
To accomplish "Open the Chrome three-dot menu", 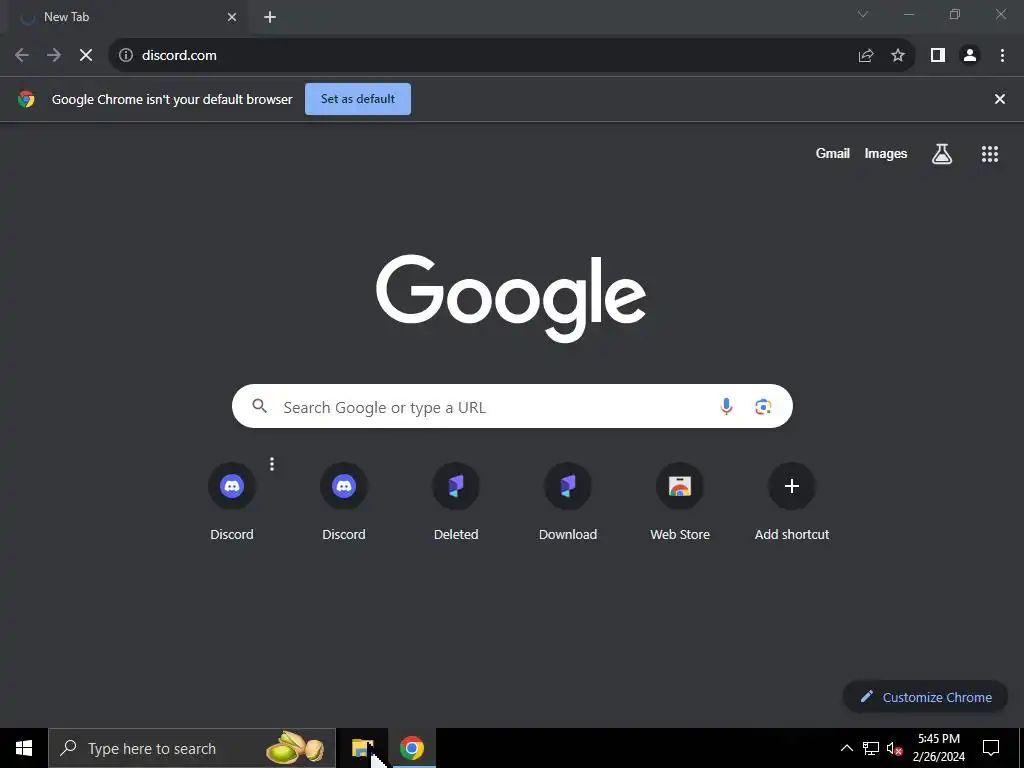I will [1002, 56].
